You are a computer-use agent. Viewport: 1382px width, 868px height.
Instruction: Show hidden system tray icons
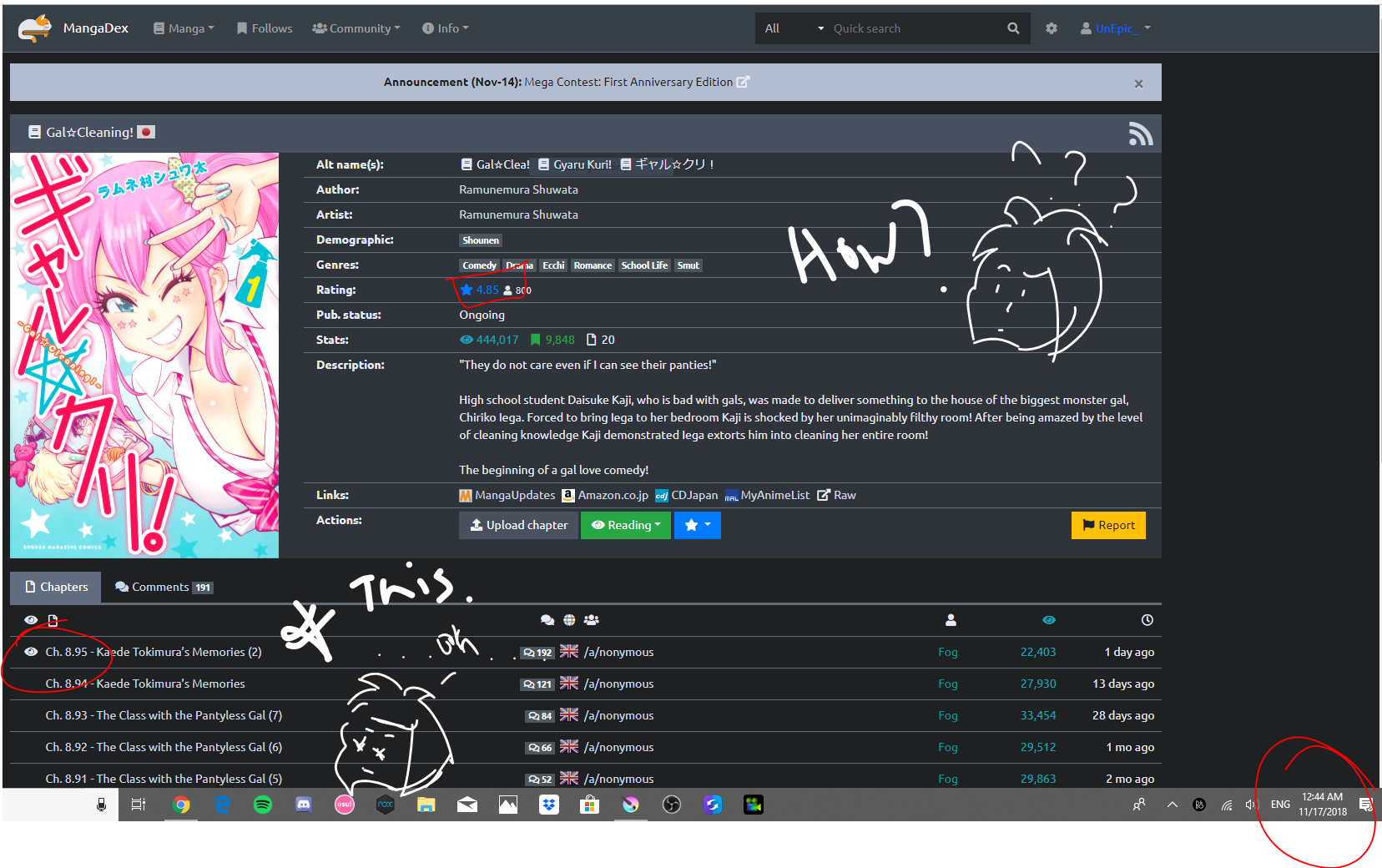(x=1173, y=805)
